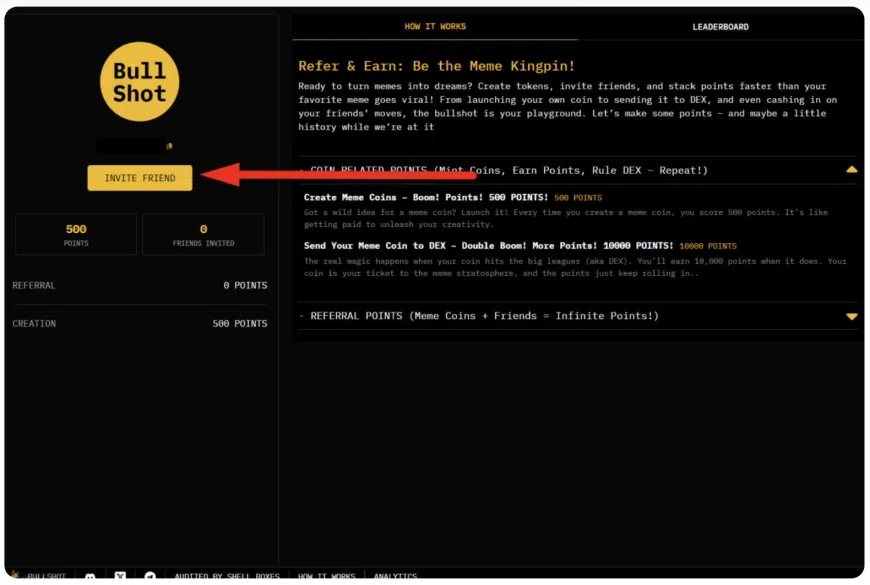Open the How It Works footer link

point(326,577)
